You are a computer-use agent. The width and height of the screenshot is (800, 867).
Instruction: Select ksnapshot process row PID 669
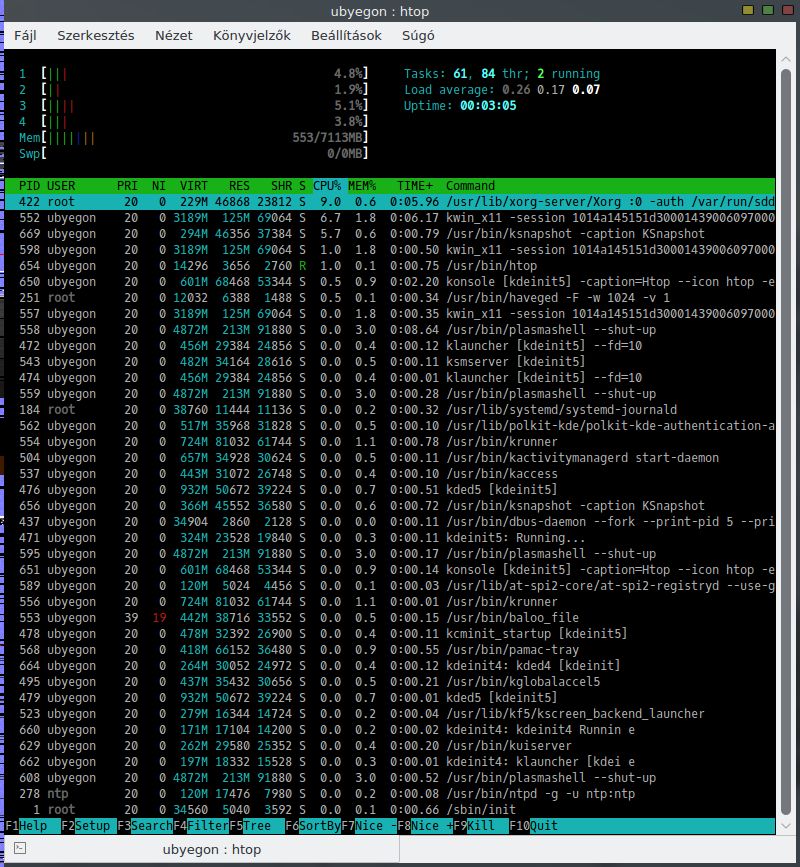[390, 234]
